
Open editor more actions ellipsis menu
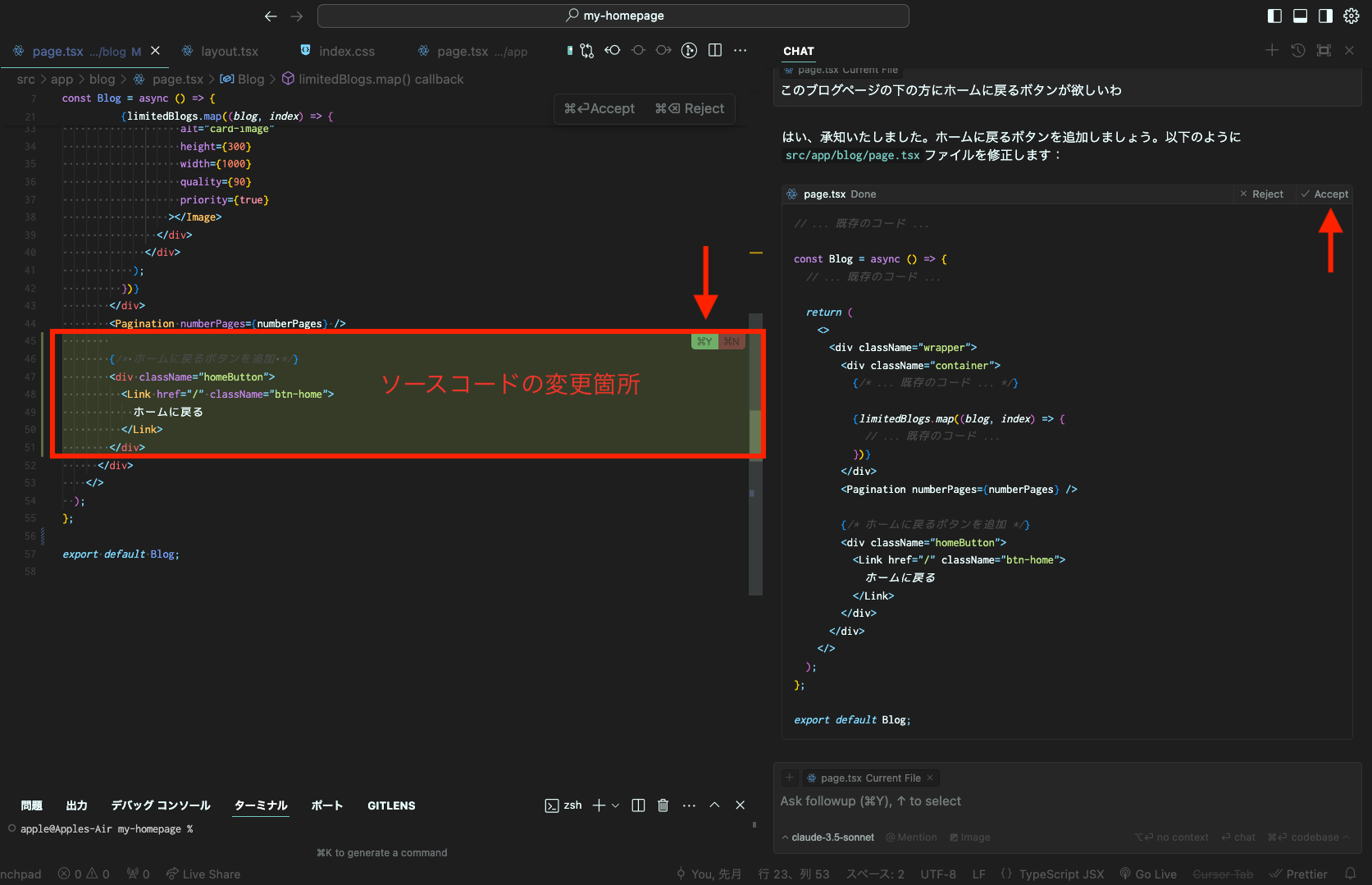(x=741, y=51)
